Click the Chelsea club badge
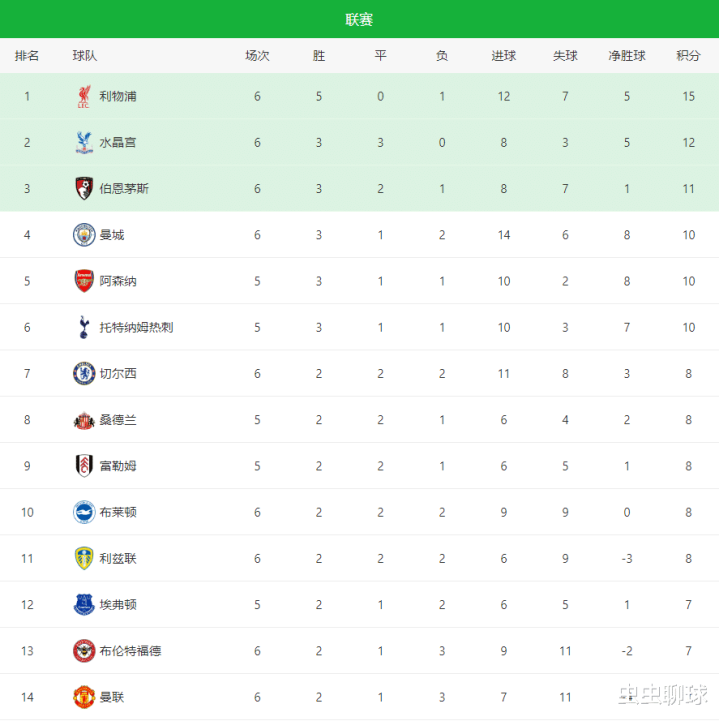Viewport: 719px width, 721px height. click(x=84, y=373)
